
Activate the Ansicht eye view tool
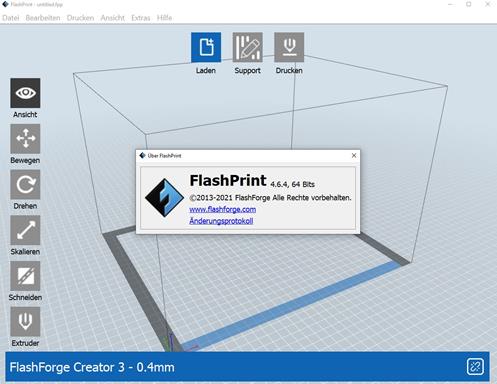[25, 93]
